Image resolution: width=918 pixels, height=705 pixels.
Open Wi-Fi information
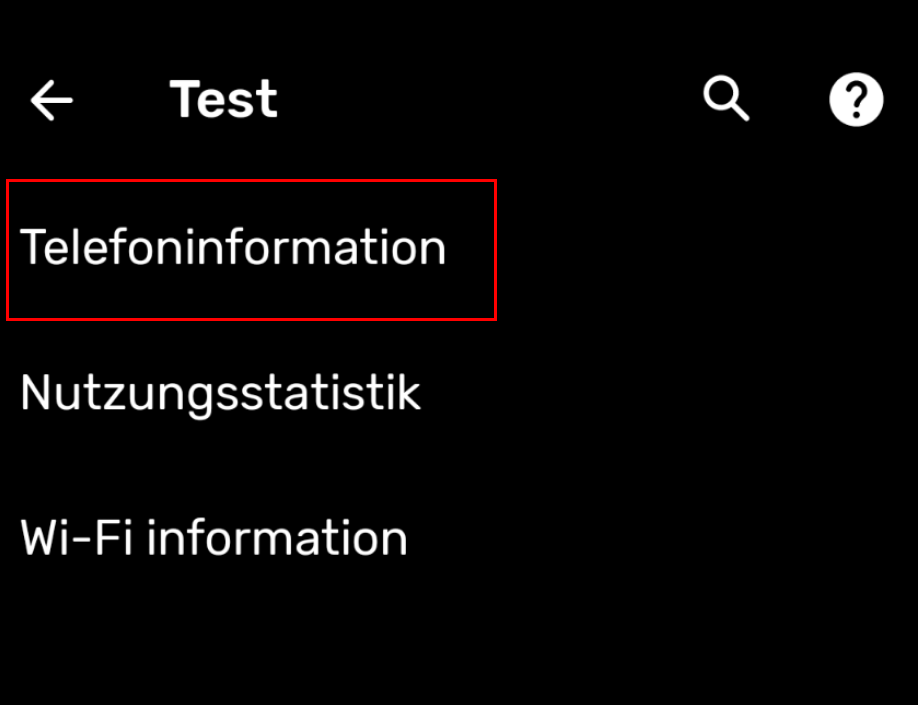[x=459, y=538]
